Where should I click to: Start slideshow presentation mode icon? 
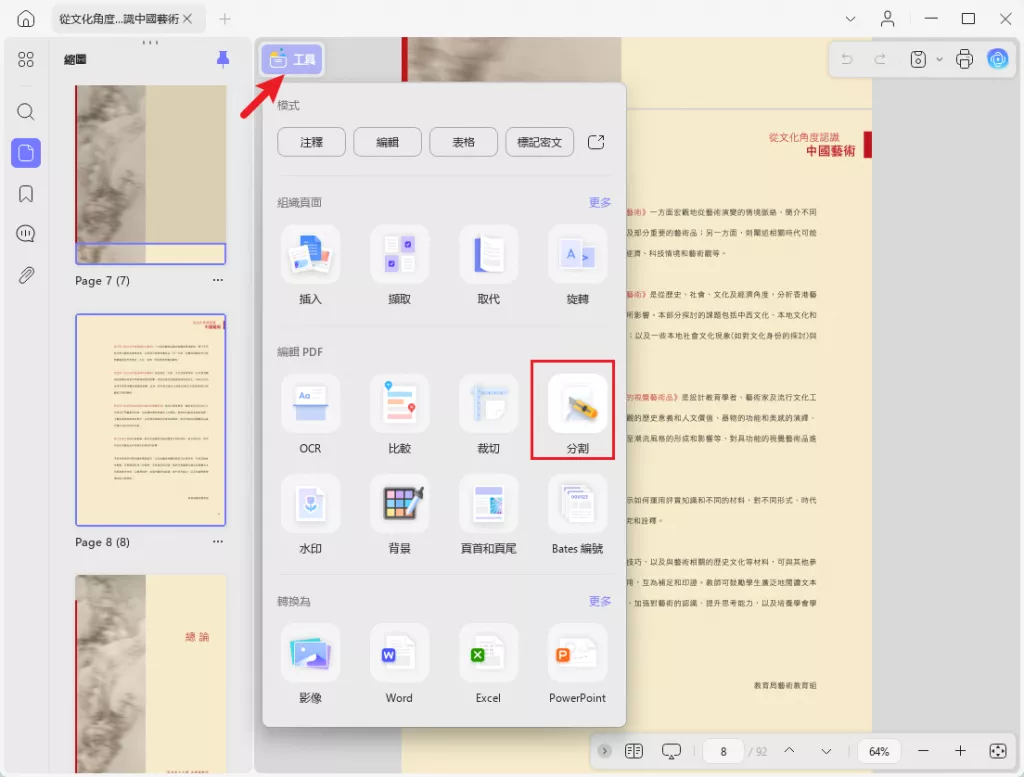pos(671,751)
